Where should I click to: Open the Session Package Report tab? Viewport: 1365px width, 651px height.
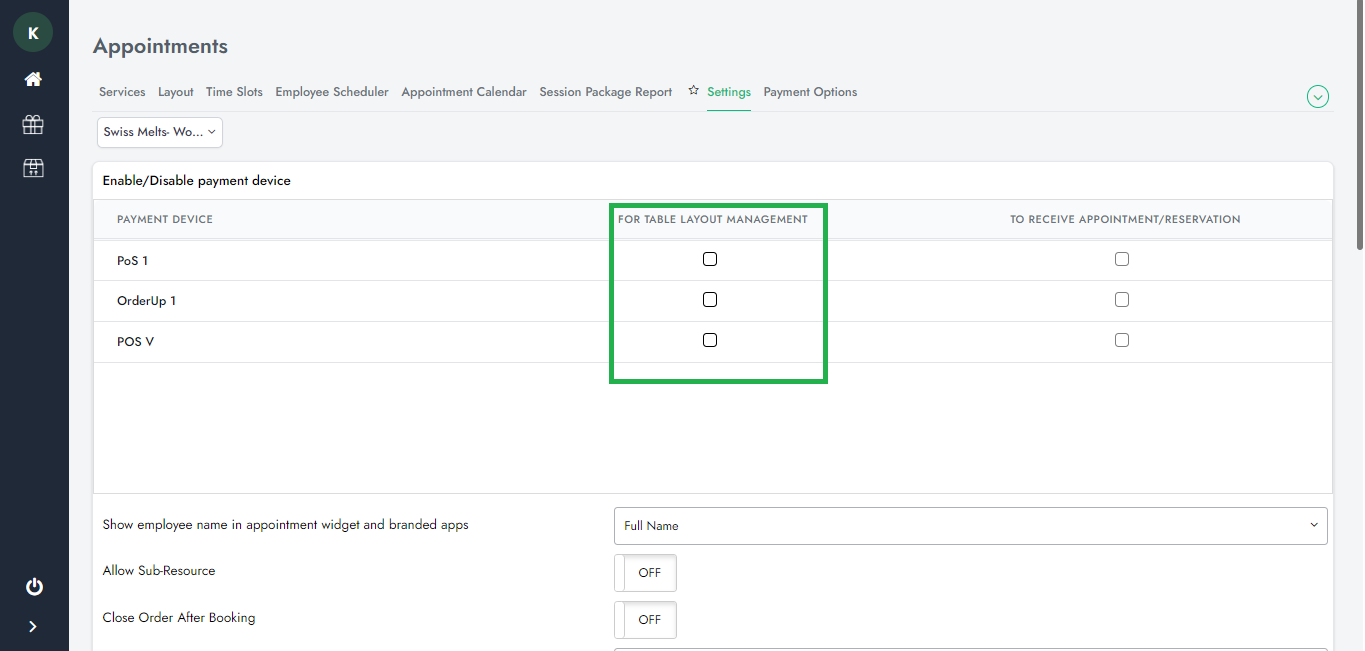pos(606,92)
